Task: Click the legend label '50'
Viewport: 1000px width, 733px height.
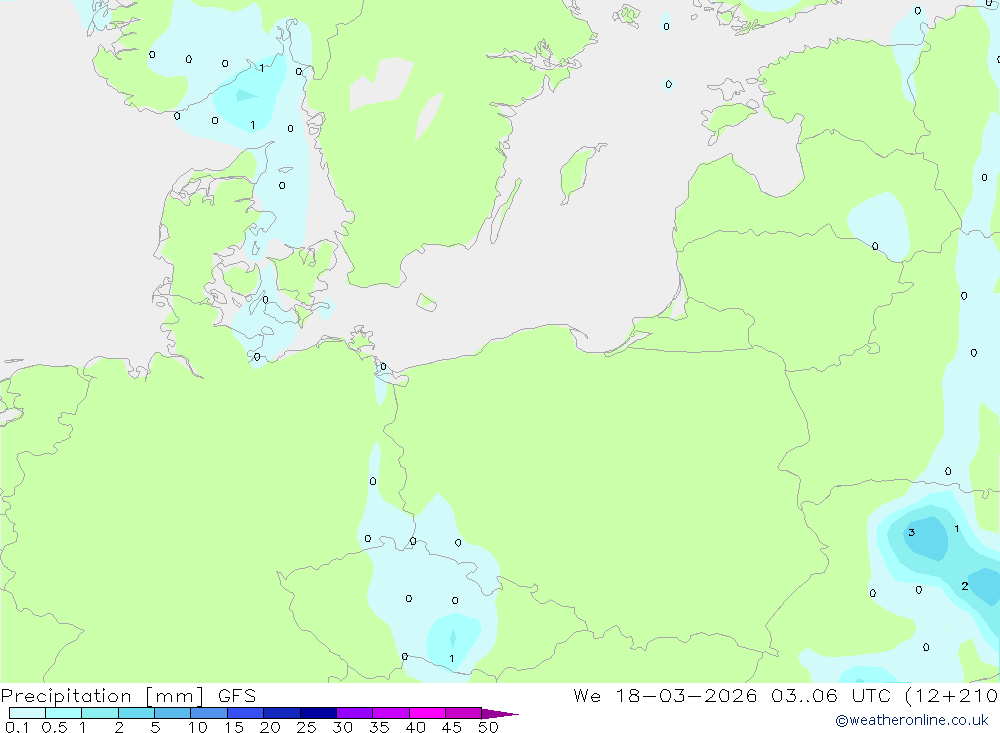Action: 488,727
